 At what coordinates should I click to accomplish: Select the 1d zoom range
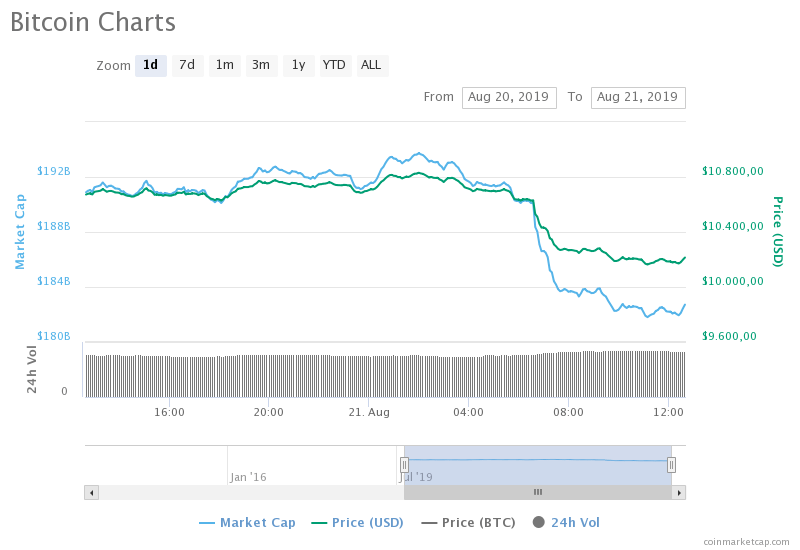tap(151, 65)
